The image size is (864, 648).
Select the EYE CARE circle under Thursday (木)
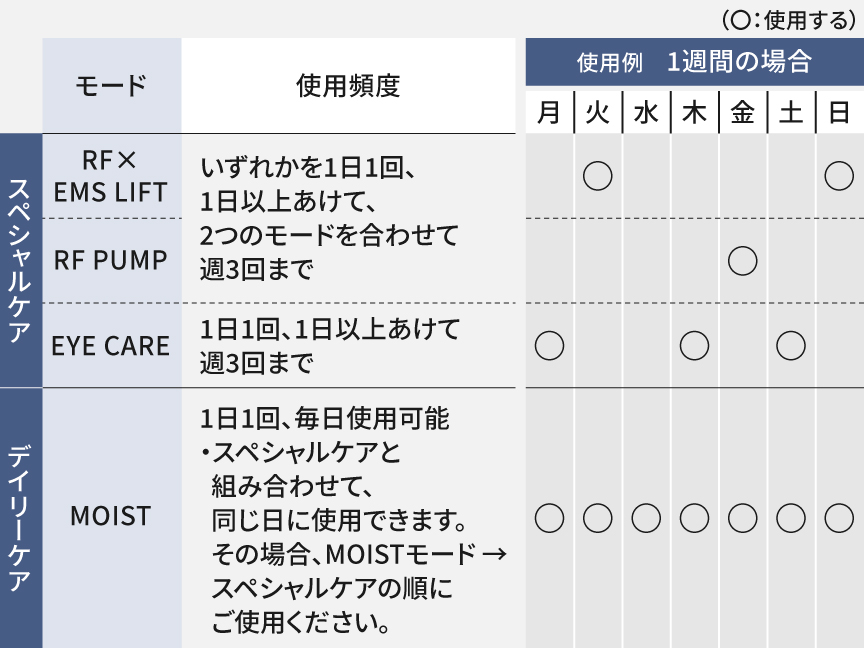click(x=694, y=346)
